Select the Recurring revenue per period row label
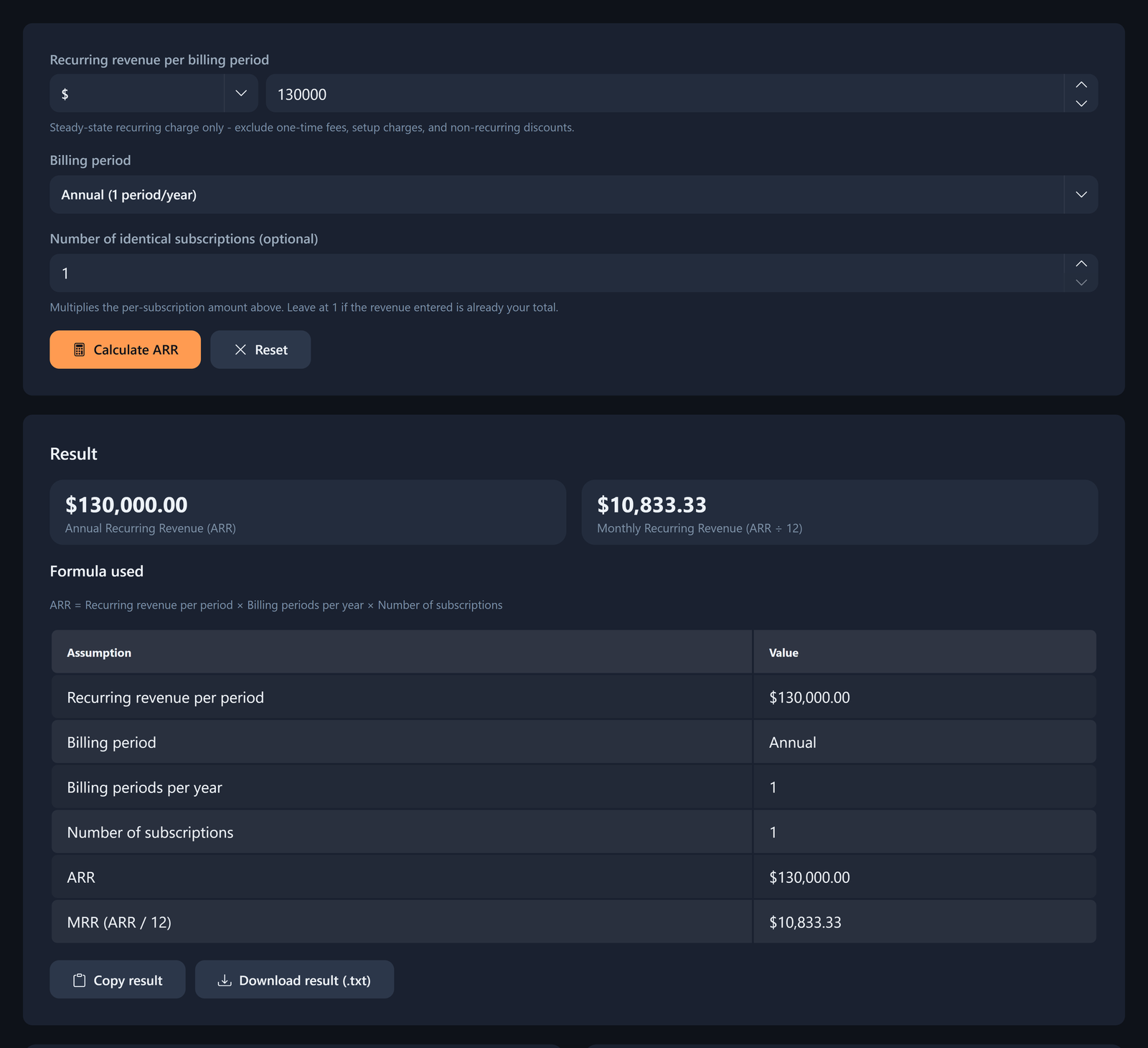 [165, 698]
